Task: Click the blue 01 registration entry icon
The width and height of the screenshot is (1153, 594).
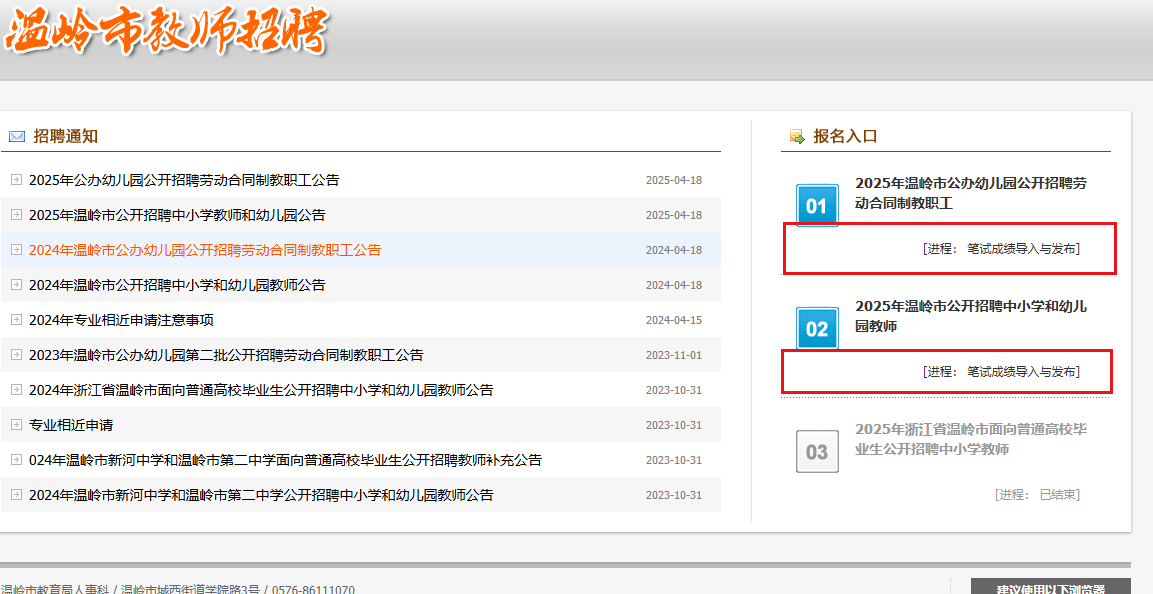Action: pos(817,206)
